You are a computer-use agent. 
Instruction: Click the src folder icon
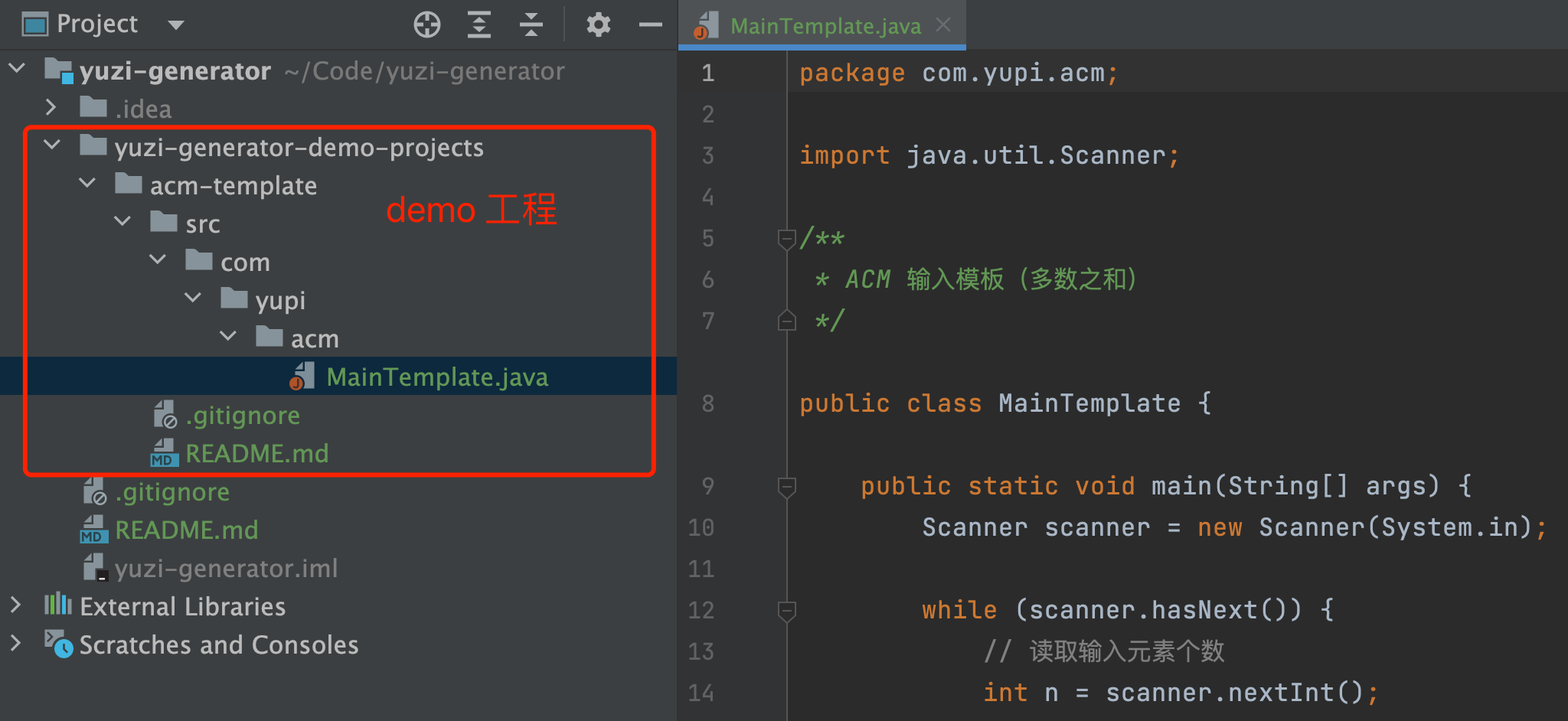point(164,221)
